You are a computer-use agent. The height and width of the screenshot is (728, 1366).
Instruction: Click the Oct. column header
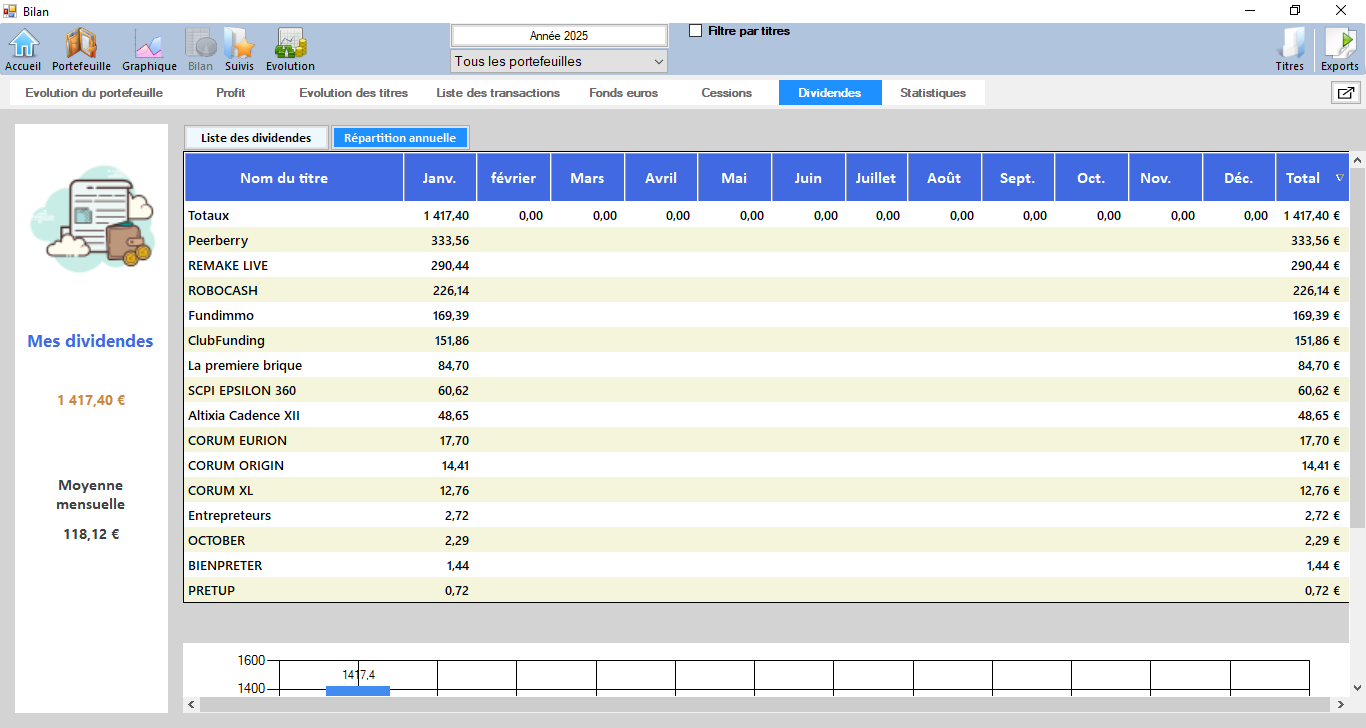[1091, 178]
